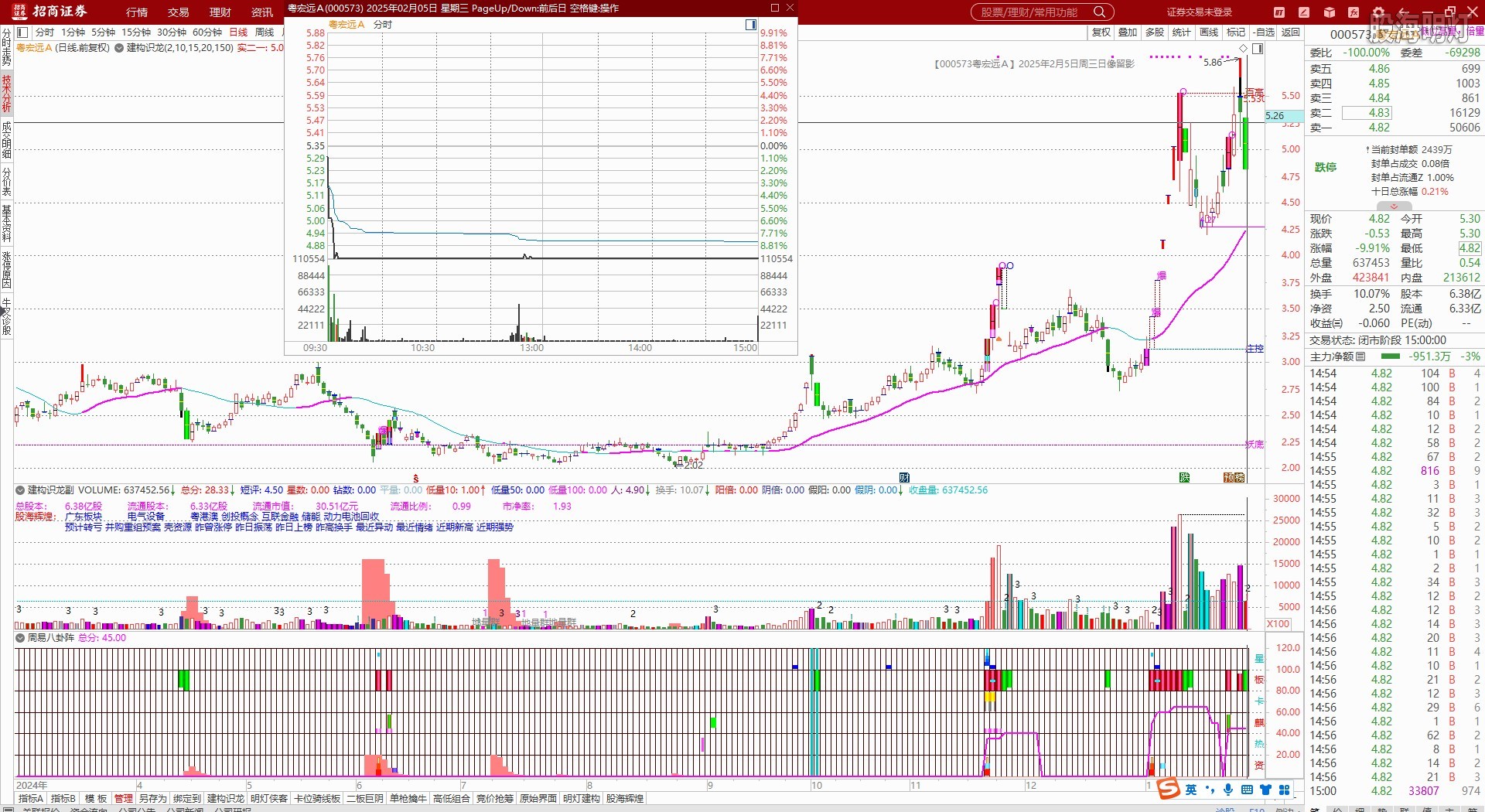The height and width of the screenshot is (812, 1485).
Task: Open the 交易 menu
Action: (x=178, y=12)
